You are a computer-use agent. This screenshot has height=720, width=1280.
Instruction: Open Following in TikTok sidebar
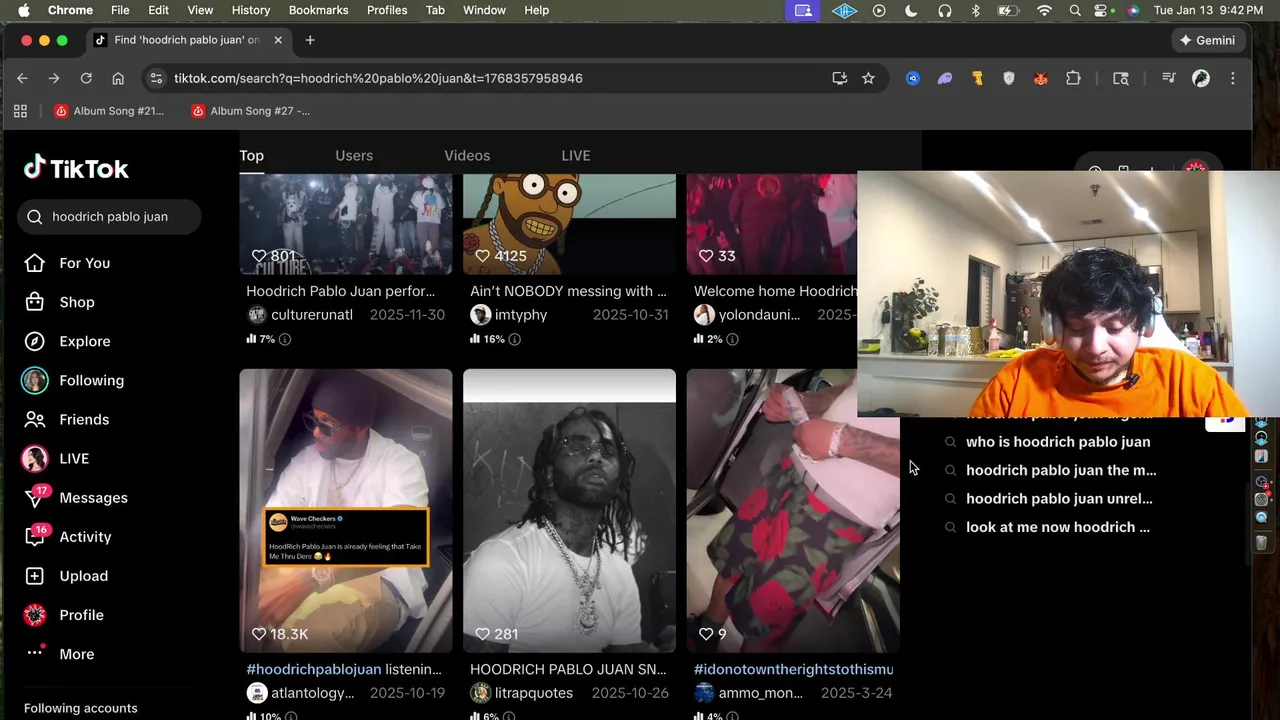[91, 380]
